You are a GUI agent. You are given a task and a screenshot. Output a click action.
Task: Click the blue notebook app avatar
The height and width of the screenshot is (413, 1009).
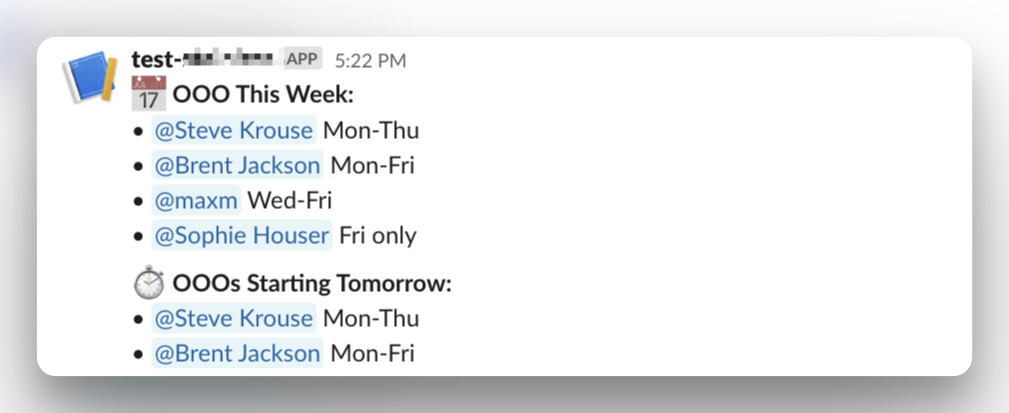click(x=90, y=78)
